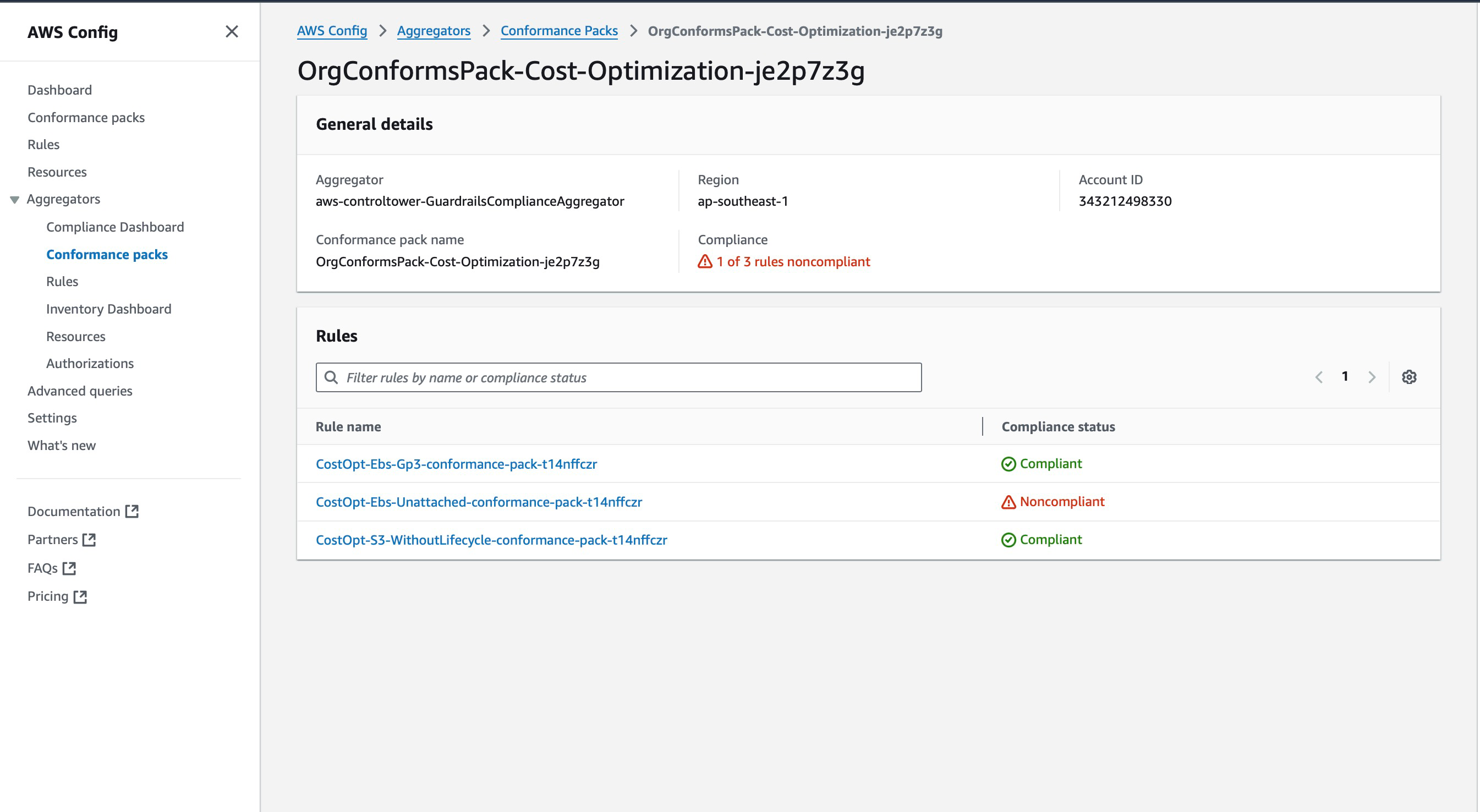Select Conformance packs in the Aggregators menu
Image resolution: width=1480 pixels, height=812 pixels.
(x=107, y=254)
